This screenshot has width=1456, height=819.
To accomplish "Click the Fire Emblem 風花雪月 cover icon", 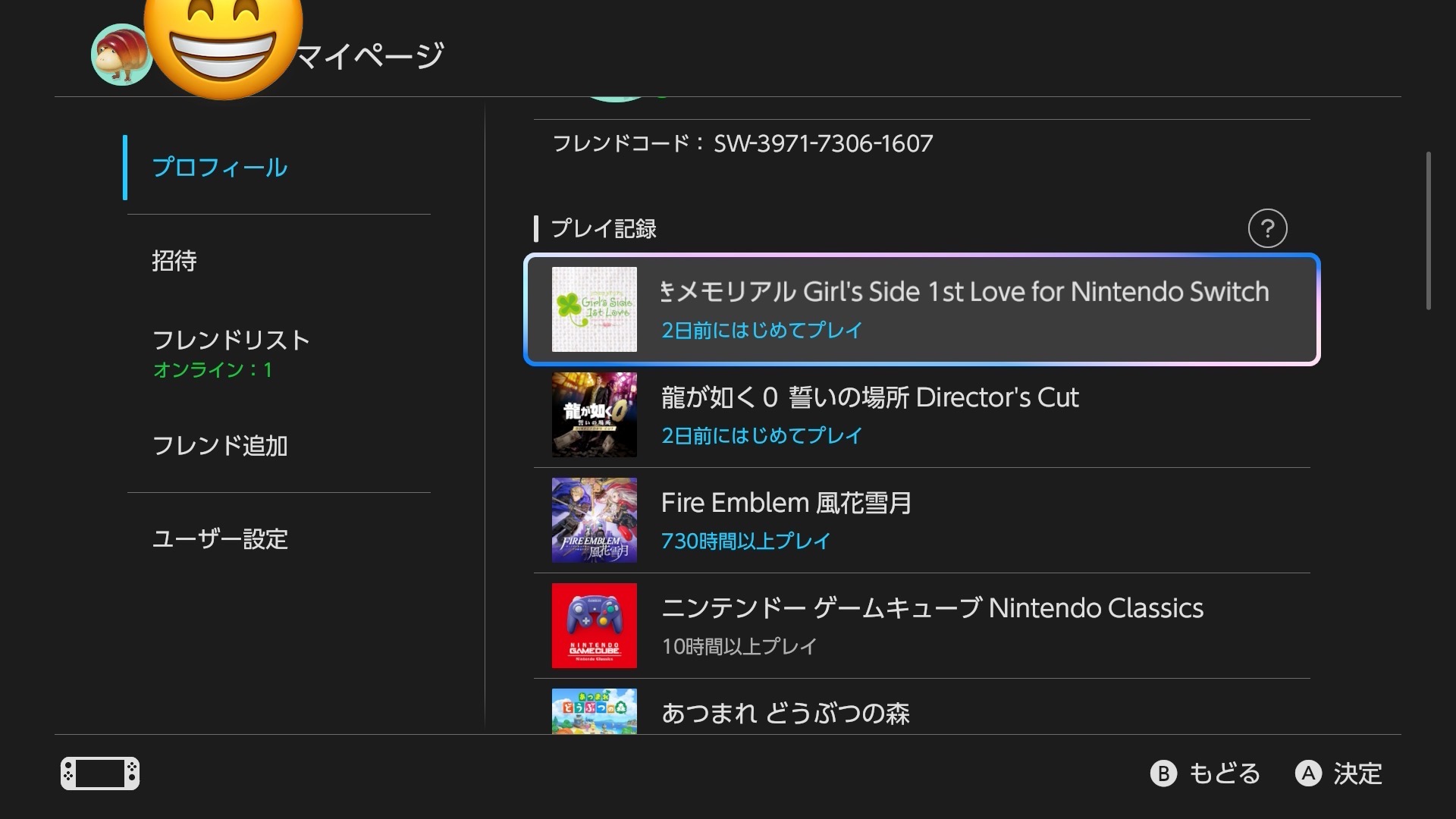I will [x=594, y=520].
